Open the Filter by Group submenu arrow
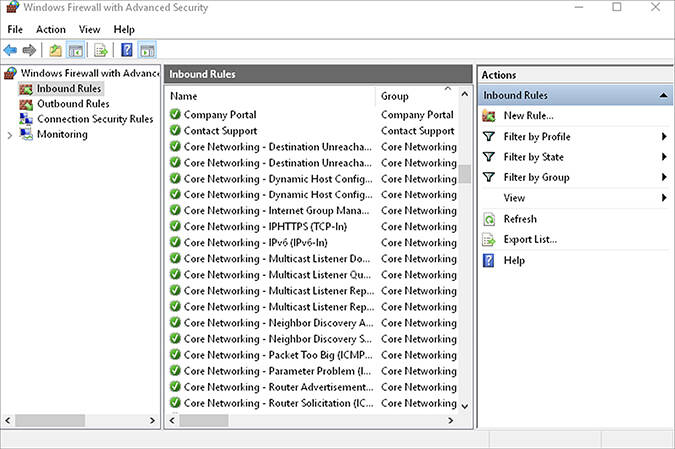The image size is (675, 449). pyautogui.click(x=664, y=177)
